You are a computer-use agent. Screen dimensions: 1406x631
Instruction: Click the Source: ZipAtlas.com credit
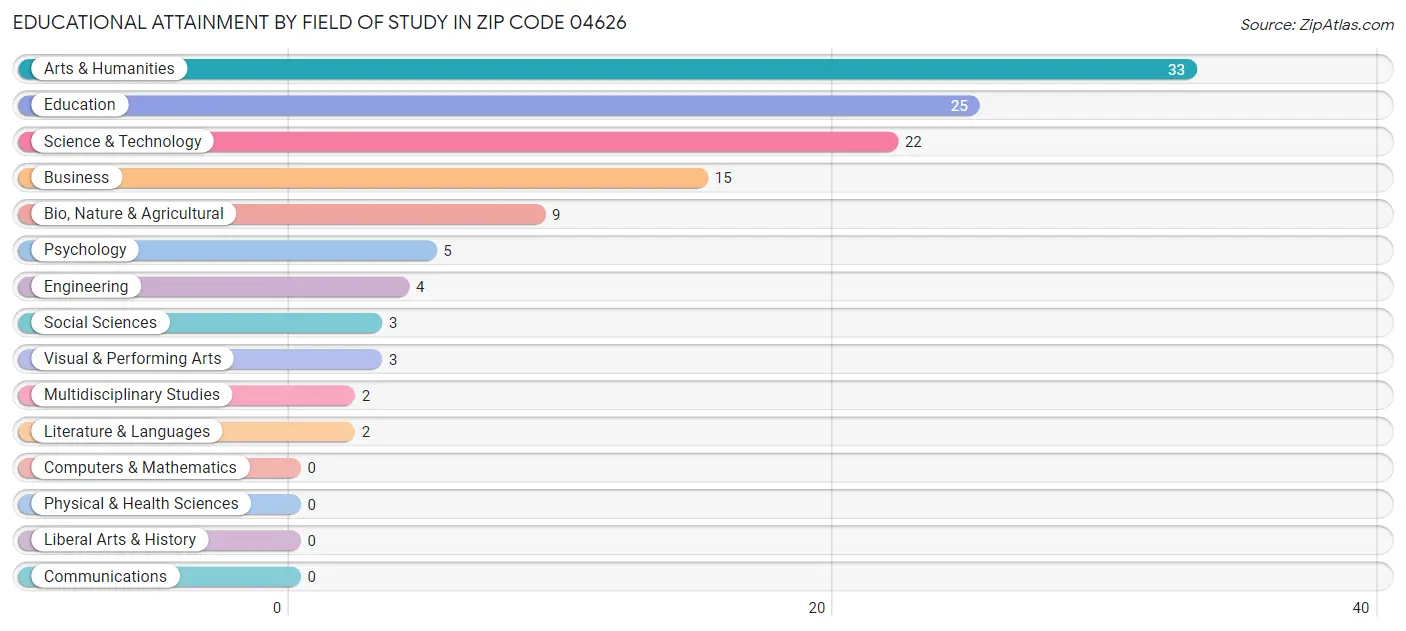[x=1317, y=25]
